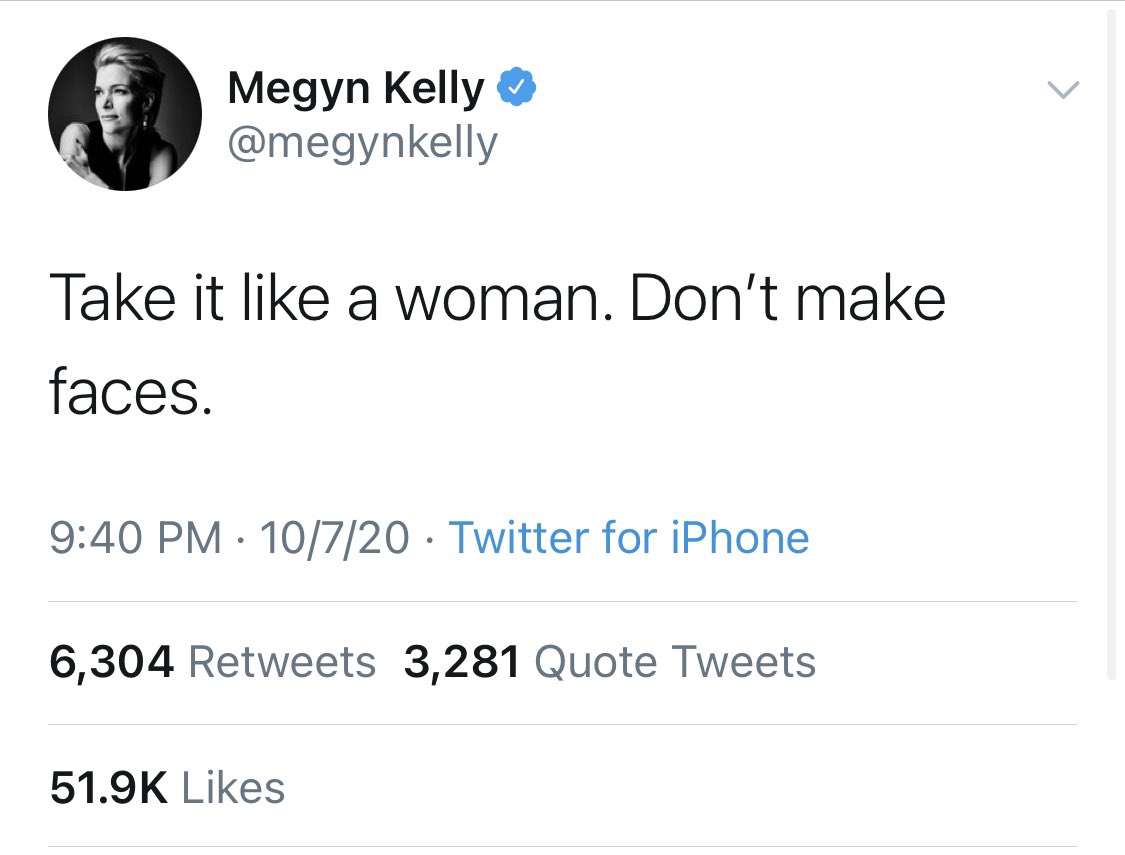Click the 10/7/20 date
The image size is (1125, 855).
334,538
